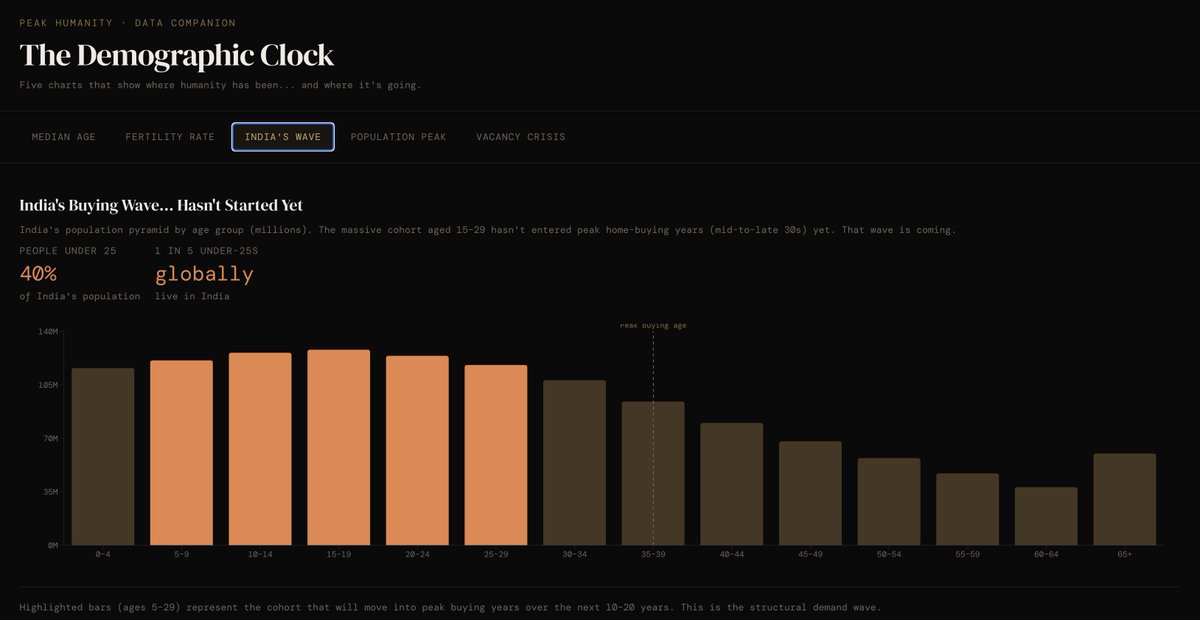Click the 40-44 age group bar

click(732, 484)
